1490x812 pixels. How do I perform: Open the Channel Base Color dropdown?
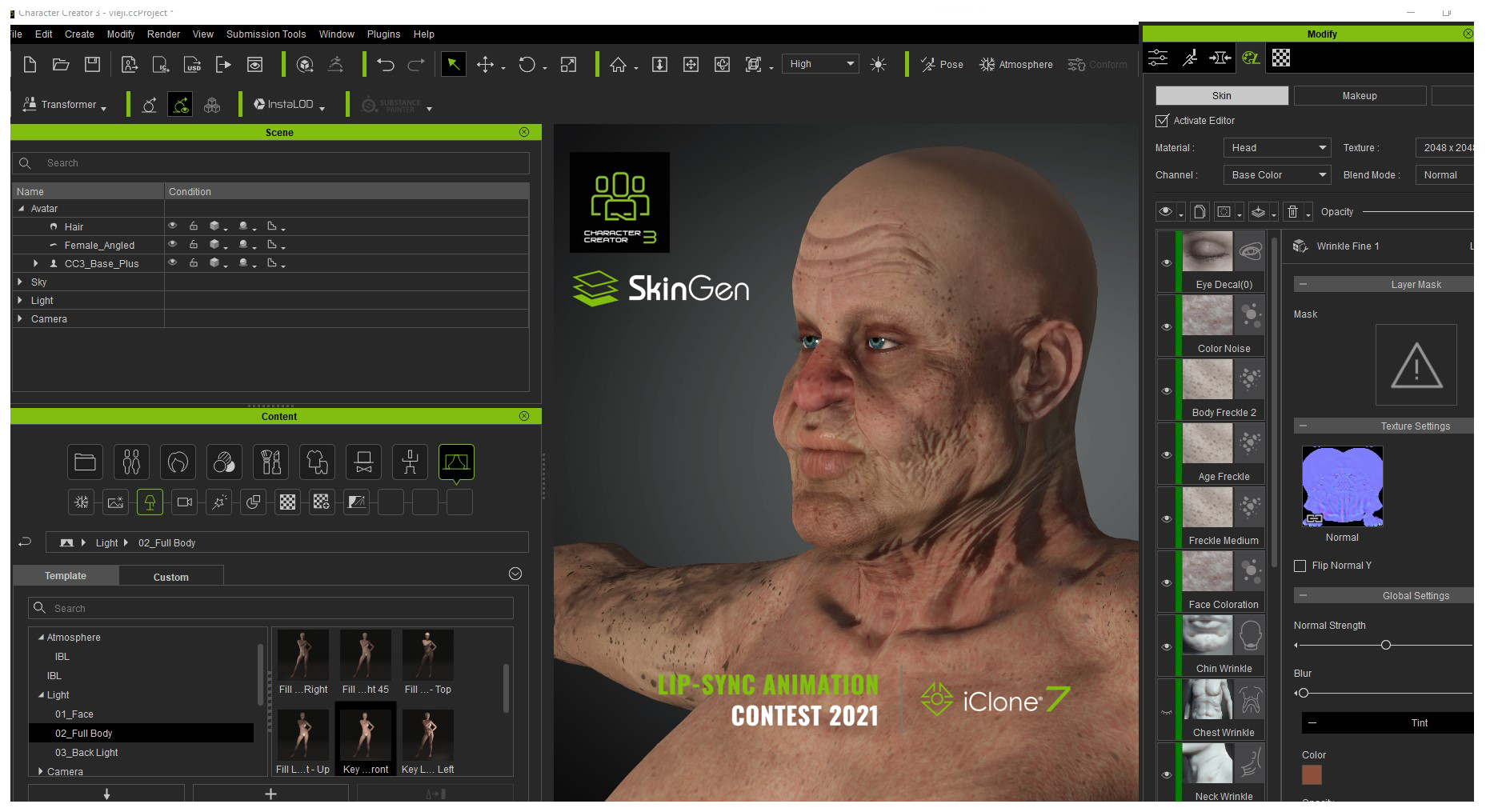[x=1276, y=175]
